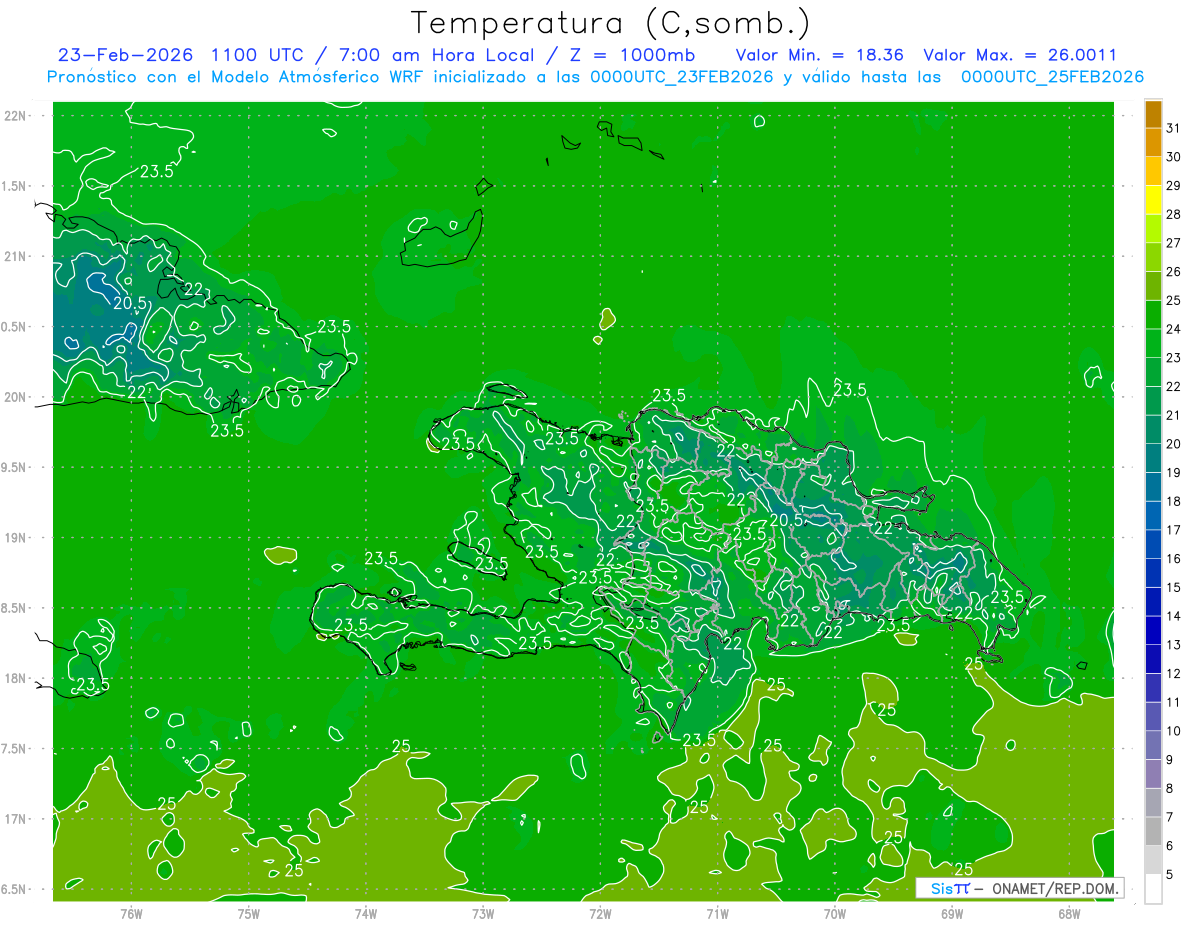Click the colorbar label '12'
This screenshot has height=927, width=1200.
[1174, 674]
